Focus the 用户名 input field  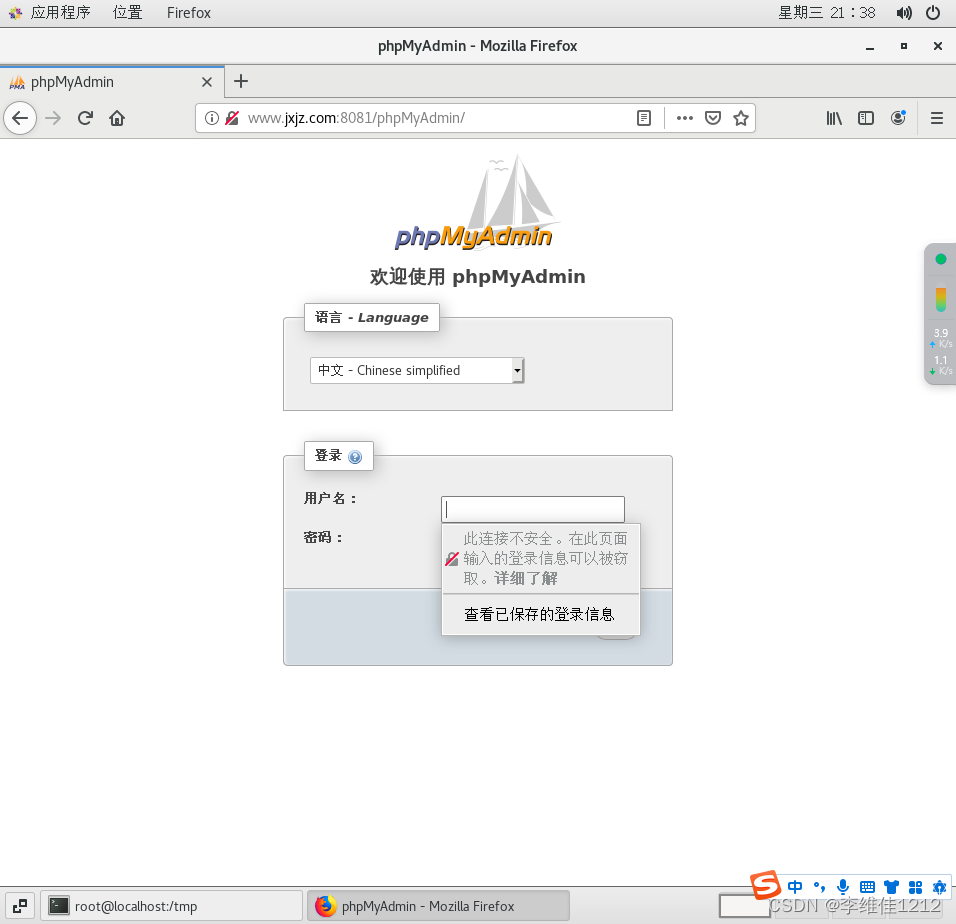(533, 509)
